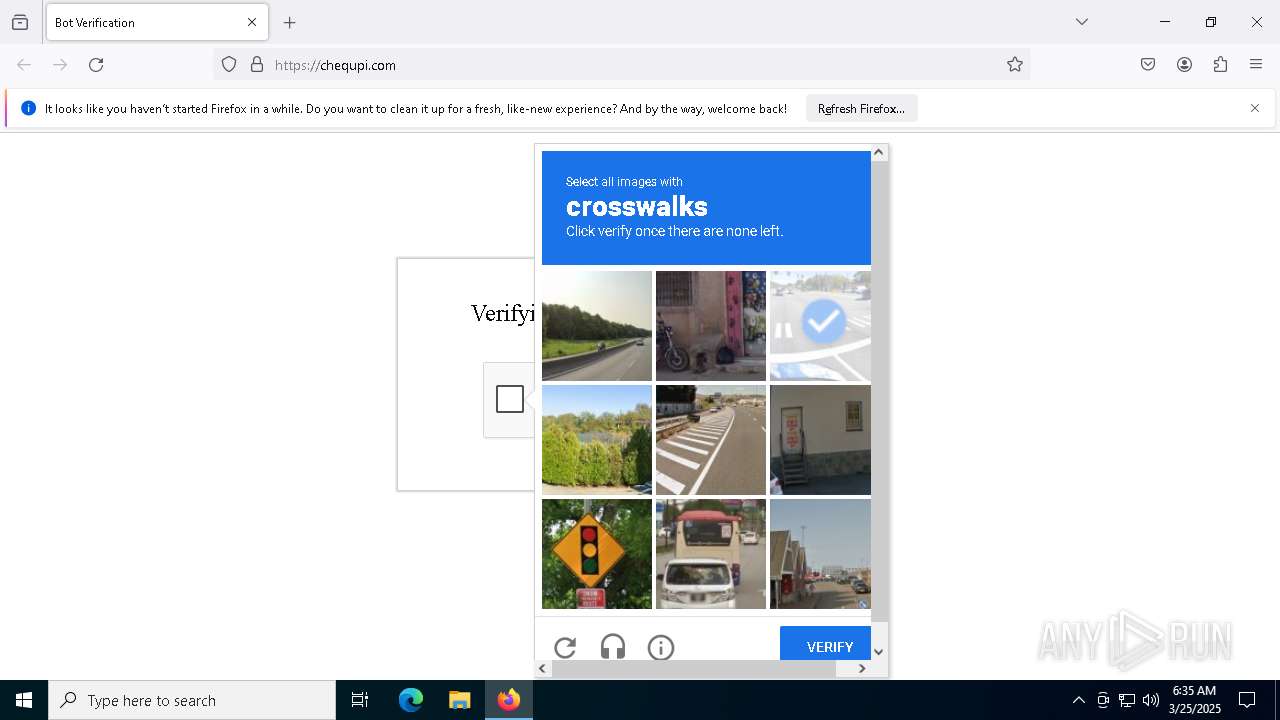This screenshot has height=720, width=1280.
Task: Focus the chequpi.com address bar
Action: (x=621, y=65)
